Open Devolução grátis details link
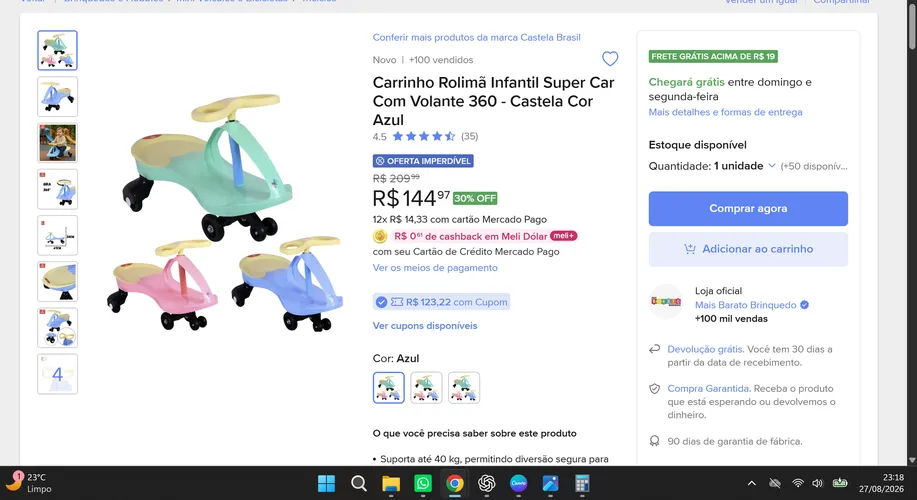Image resolution: width=917 pixels, height=500 pixels. 705,349
